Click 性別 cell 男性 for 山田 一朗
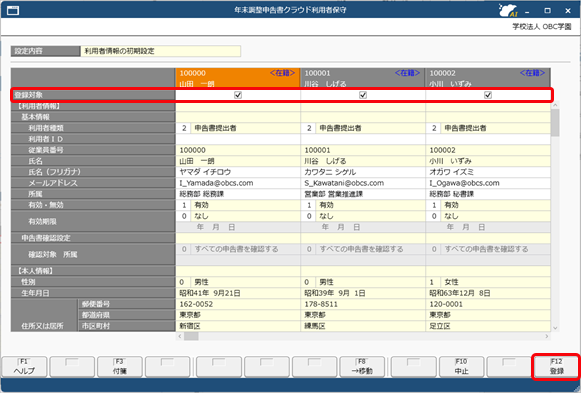Screen dimensions: 581x393 click(x=238, y=282)
